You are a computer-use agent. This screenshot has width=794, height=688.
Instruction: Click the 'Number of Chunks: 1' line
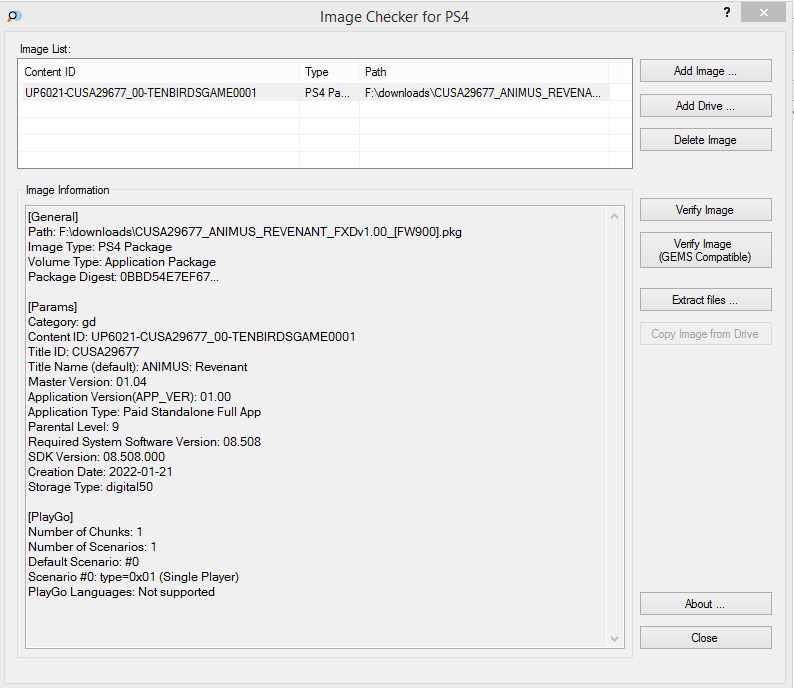pyautogui.click(x=85, y=532)
